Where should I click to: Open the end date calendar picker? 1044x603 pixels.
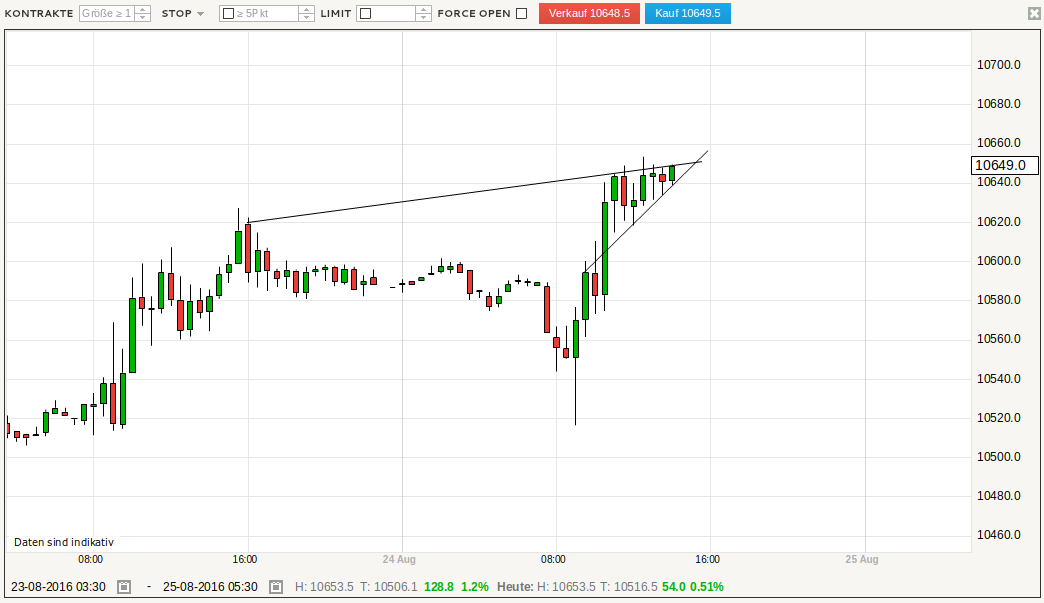click(x=275, y=588)
